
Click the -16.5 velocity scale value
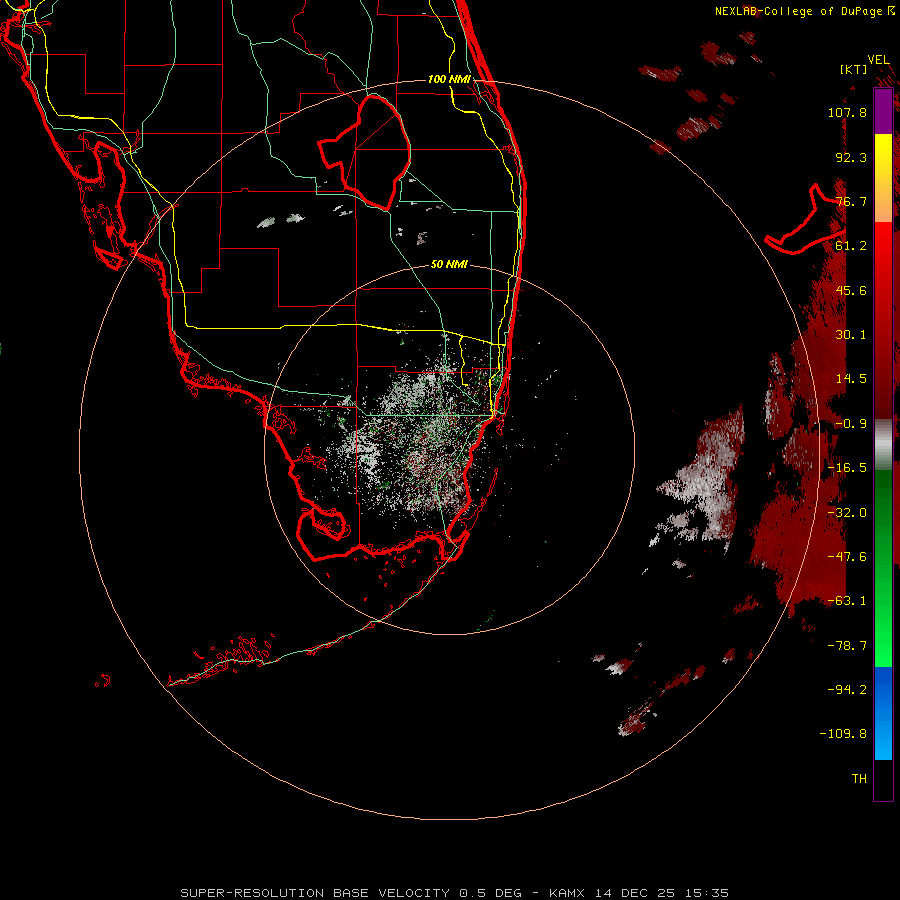pos(847,468)
